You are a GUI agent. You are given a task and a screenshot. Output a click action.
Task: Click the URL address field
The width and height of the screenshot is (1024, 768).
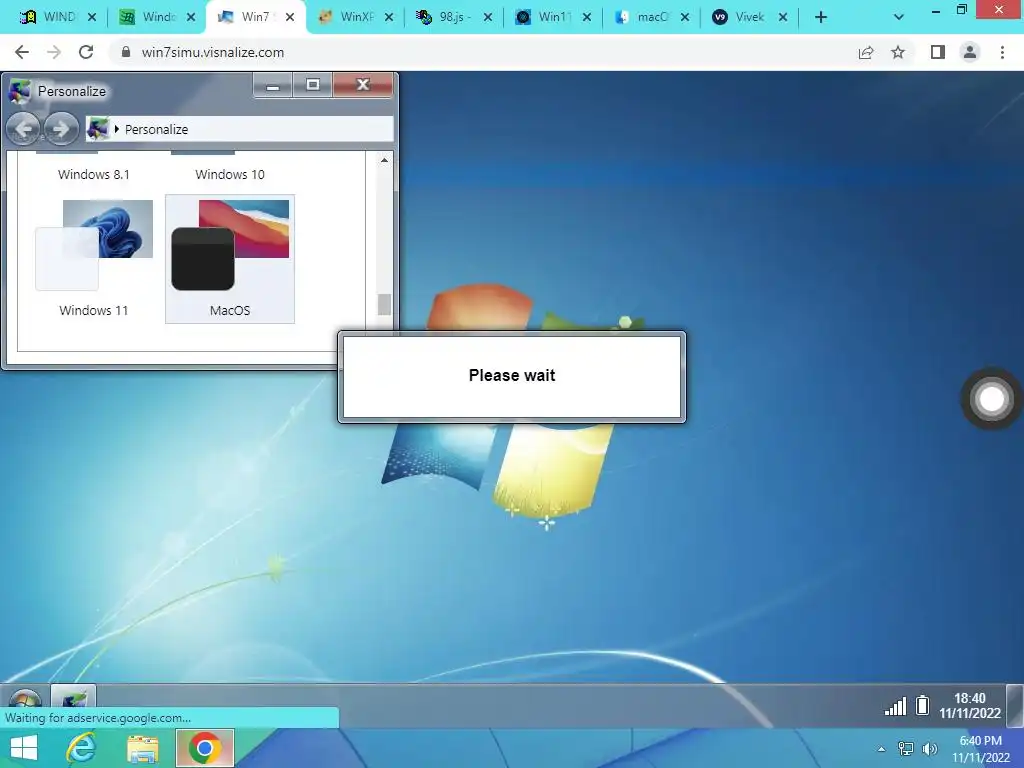(483, 52)
